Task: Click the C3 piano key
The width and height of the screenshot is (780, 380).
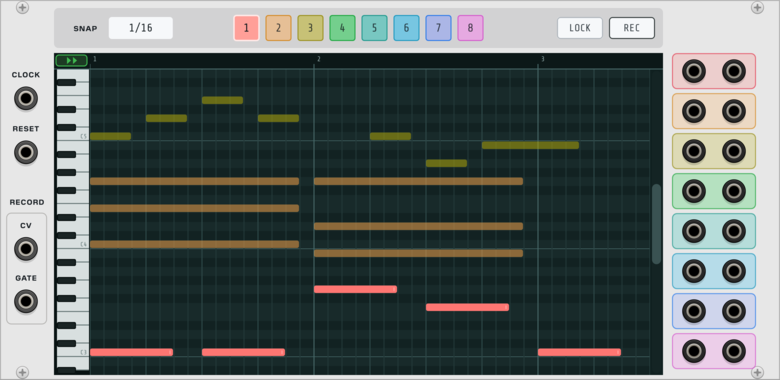Action: pos(73,352)
